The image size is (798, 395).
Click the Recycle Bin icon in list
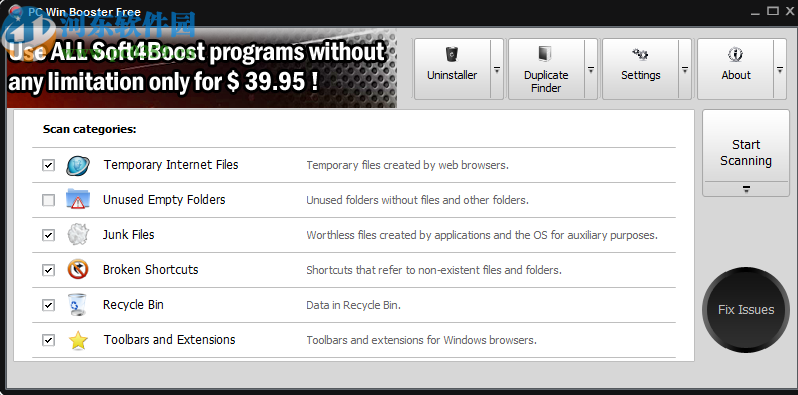pos(78,304)
